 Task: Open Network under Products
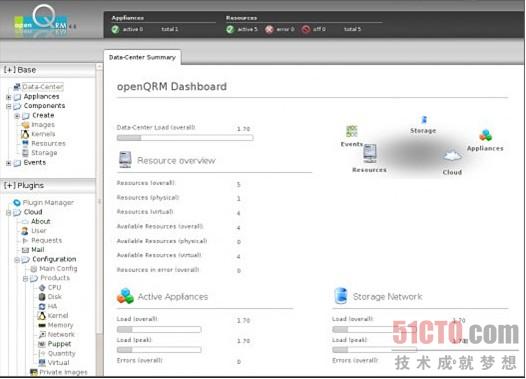click(x=61, y=334)
